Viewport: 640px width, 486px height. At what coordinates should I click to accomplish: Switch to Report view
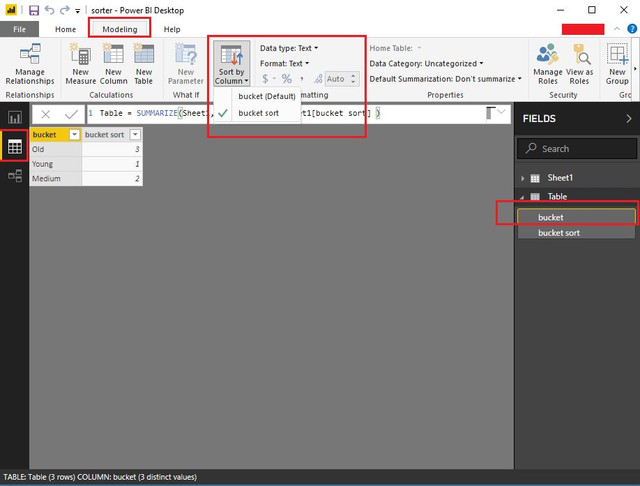tap(15, 118)
